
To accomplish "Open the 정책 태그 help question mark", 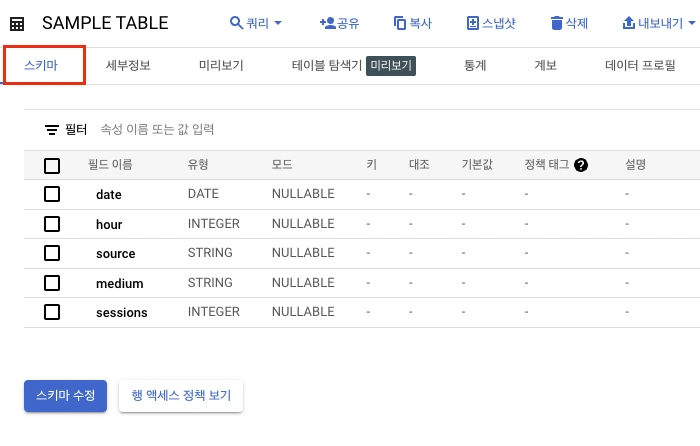I will coord(581,165).
